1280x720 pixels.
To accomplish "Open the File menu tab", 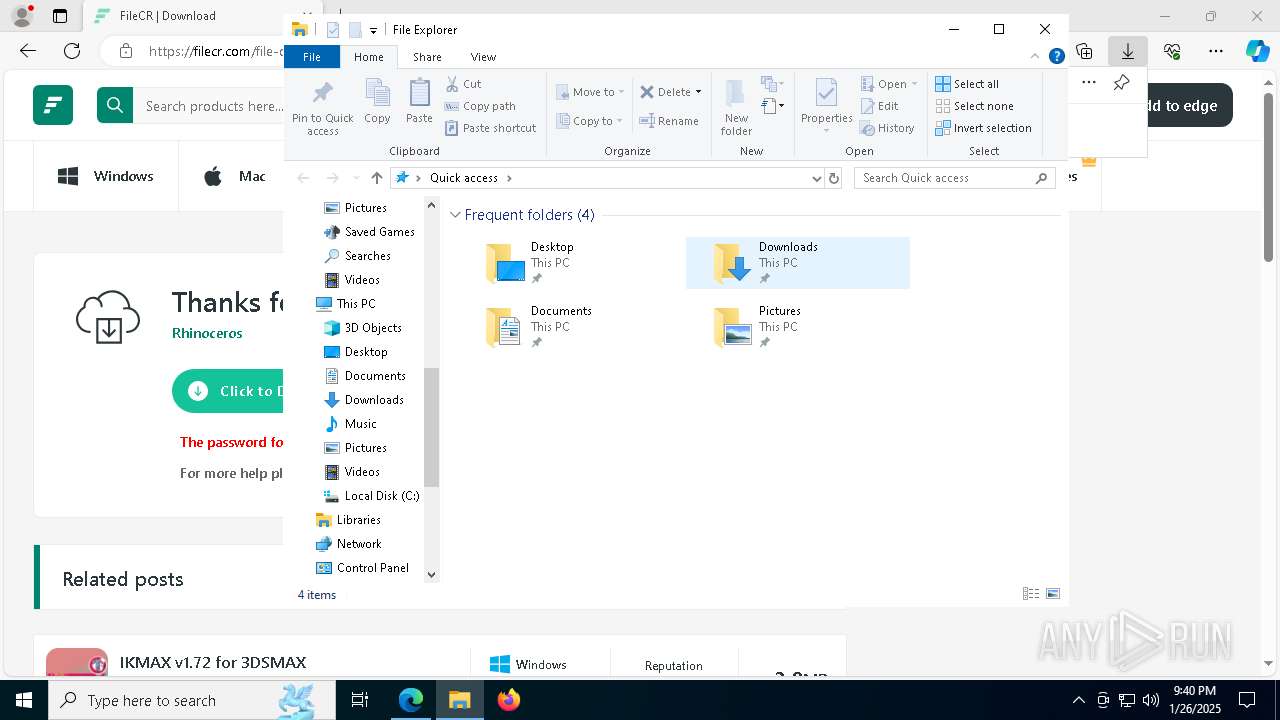I will (x=312, y=57).
